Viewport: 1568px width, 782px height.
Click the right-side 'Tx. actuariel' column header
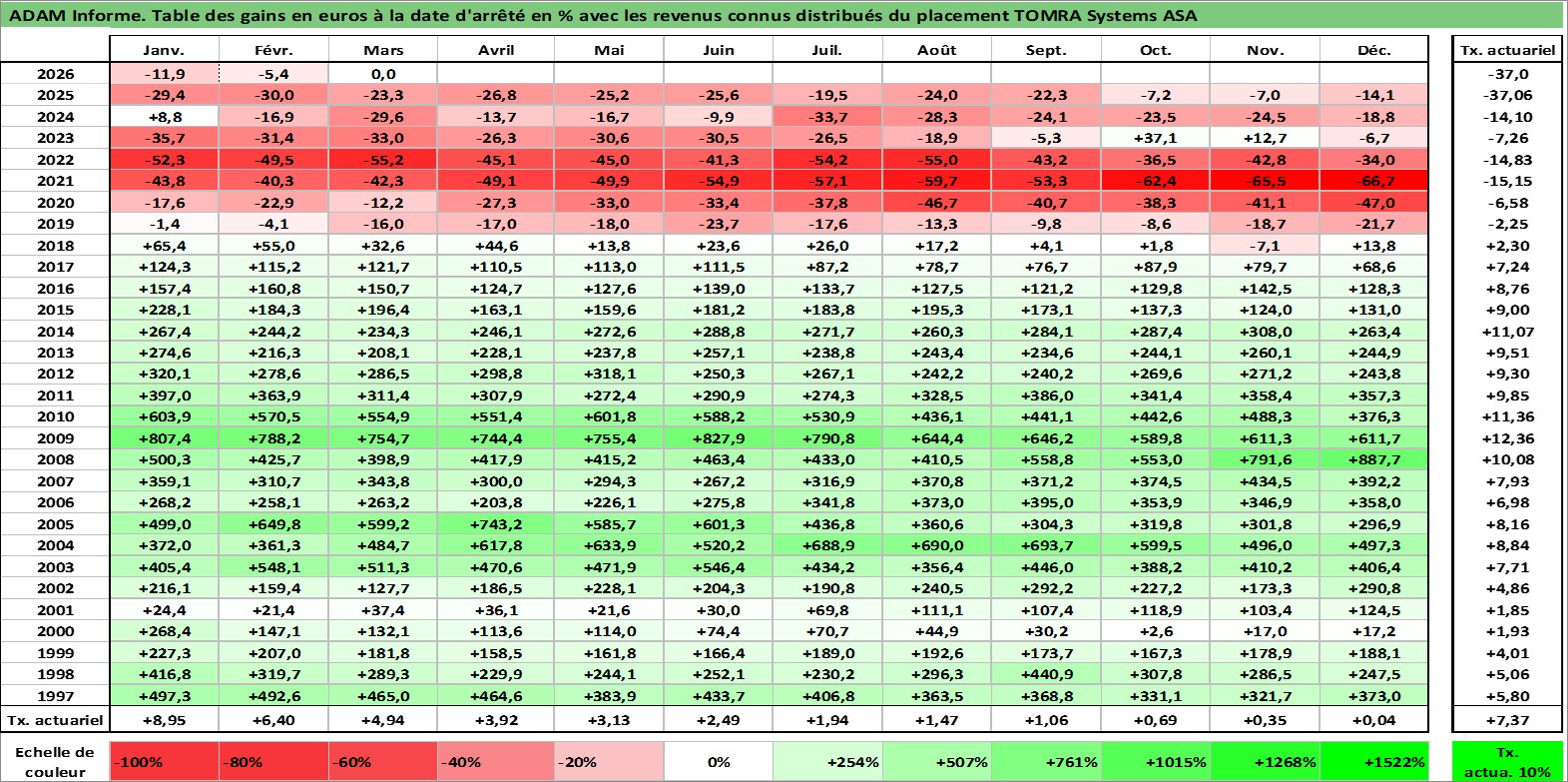[x=1507, y=50]
